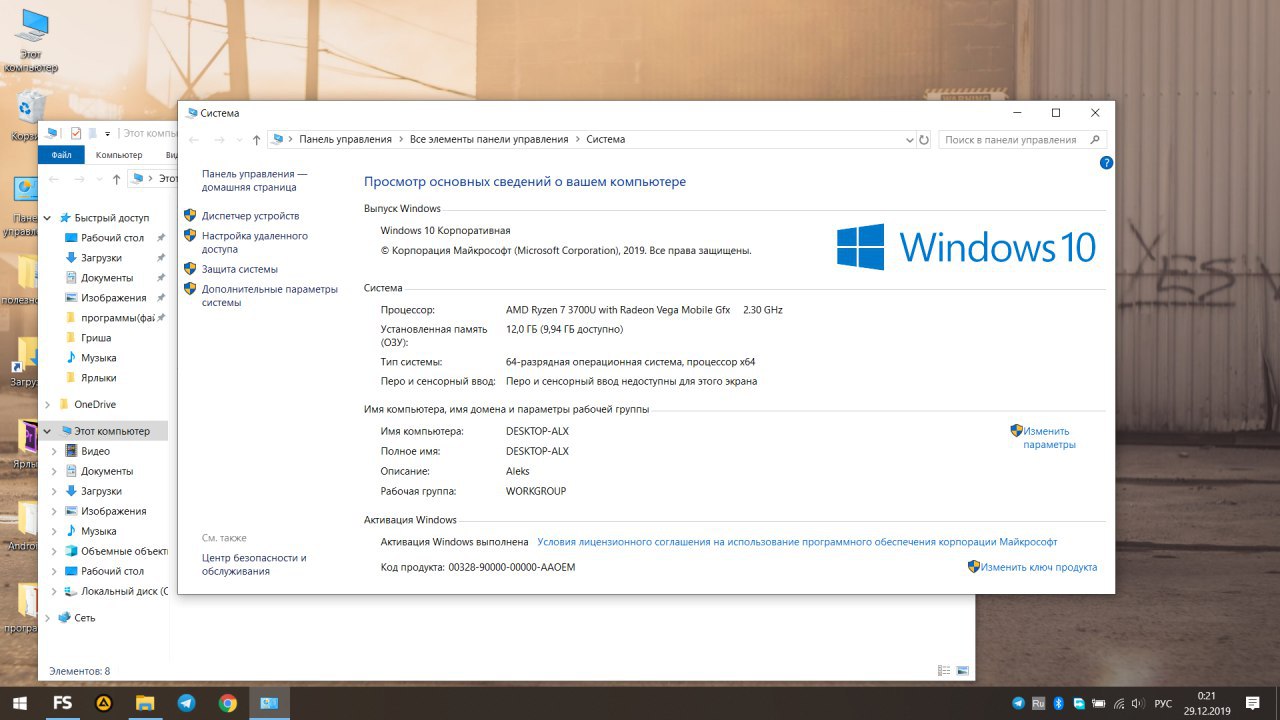This screenshot has width=1280, height=720.
Task: Click the back arrow in System window
Action: (x=195, y=140)
